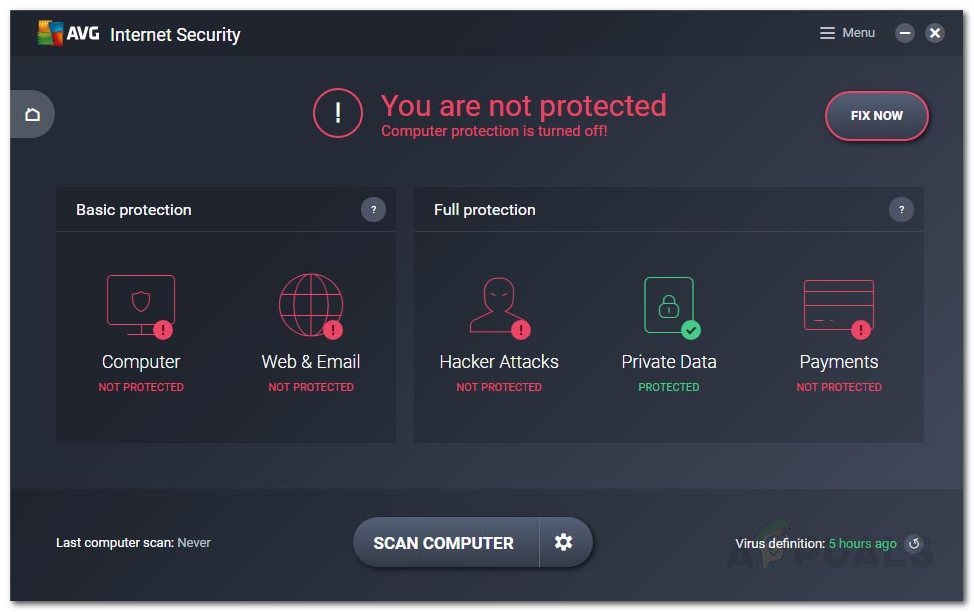Minimize the AVG Internet Security window
This screenshot has height=612, width=974.
[905, 33]
